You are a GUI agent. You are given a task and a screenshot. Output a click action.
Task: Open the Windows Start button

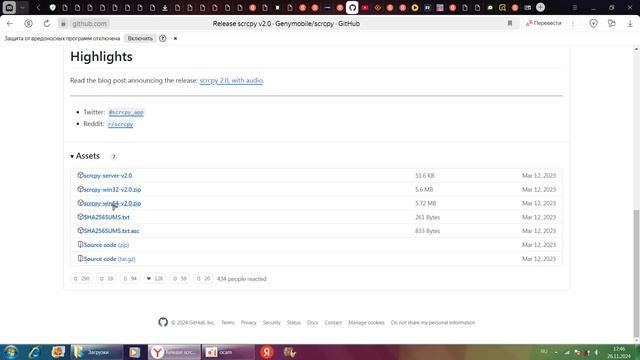[11, 352]
